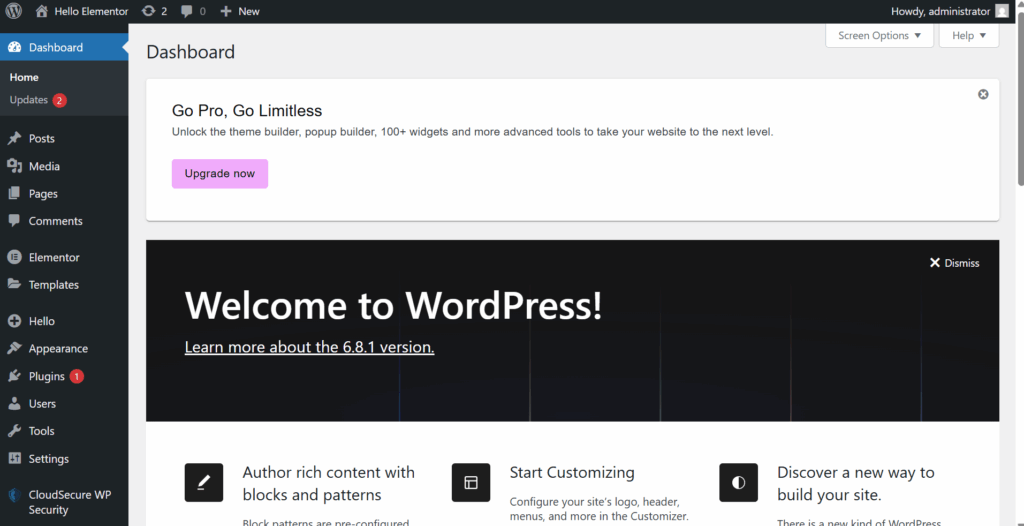Click the Elementor icon in sidebar
The width and height of the screenshot is (1024, 526).
(14, 257)
